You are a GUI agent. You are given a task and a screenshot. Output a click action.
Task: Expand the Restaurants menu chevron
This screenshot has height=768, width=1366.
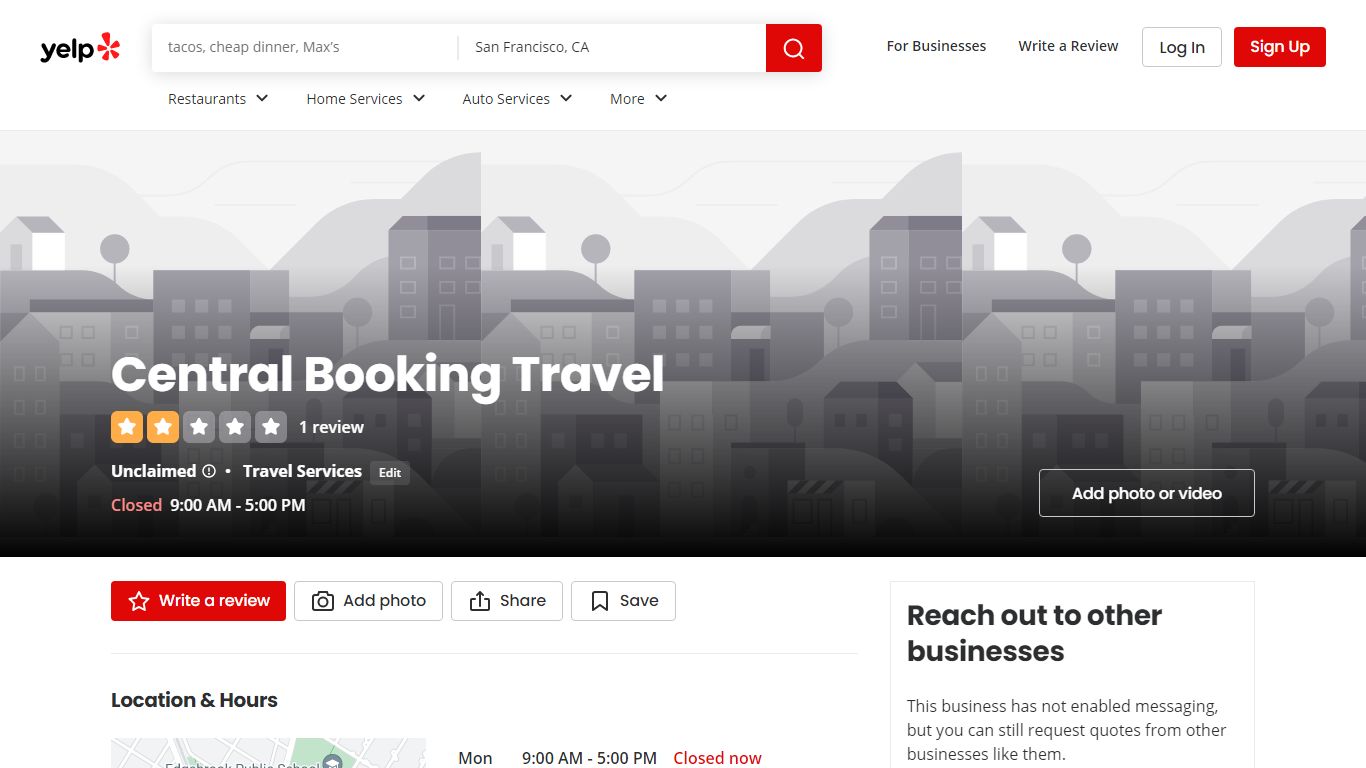tap(262, 98)
